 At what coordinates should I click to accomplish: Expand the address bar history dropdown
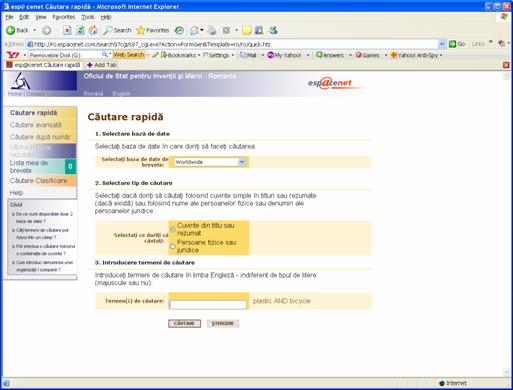tap(442, 44)
